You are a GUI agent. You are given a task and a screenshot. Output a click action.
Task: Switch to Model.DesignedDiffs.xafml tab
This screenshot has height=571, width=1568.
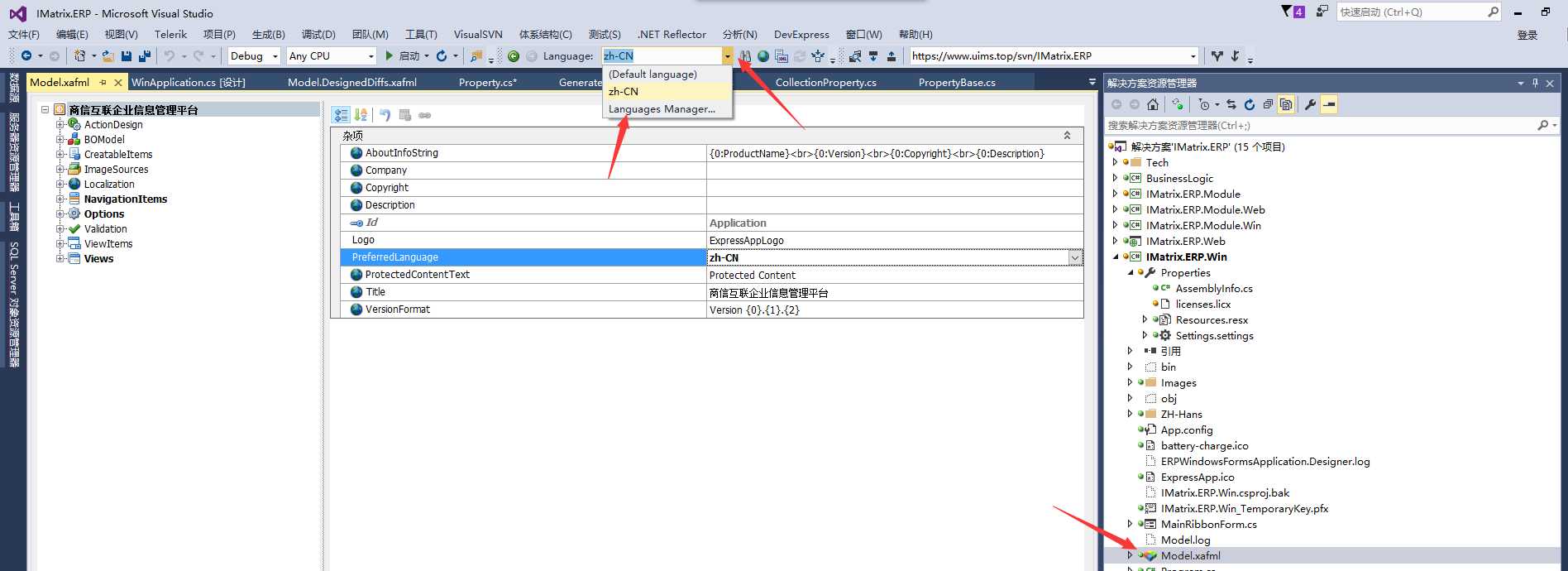pyautogui.click(x=352, y=82)
